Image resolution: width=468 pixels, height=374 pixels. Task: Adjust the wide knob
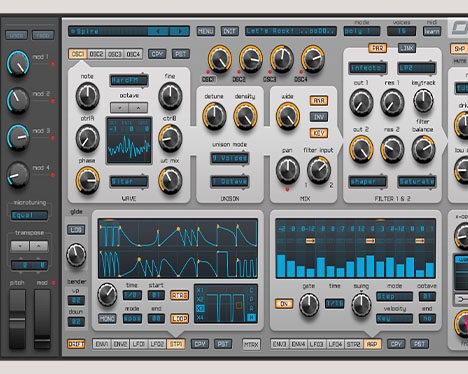click(288, 116)
